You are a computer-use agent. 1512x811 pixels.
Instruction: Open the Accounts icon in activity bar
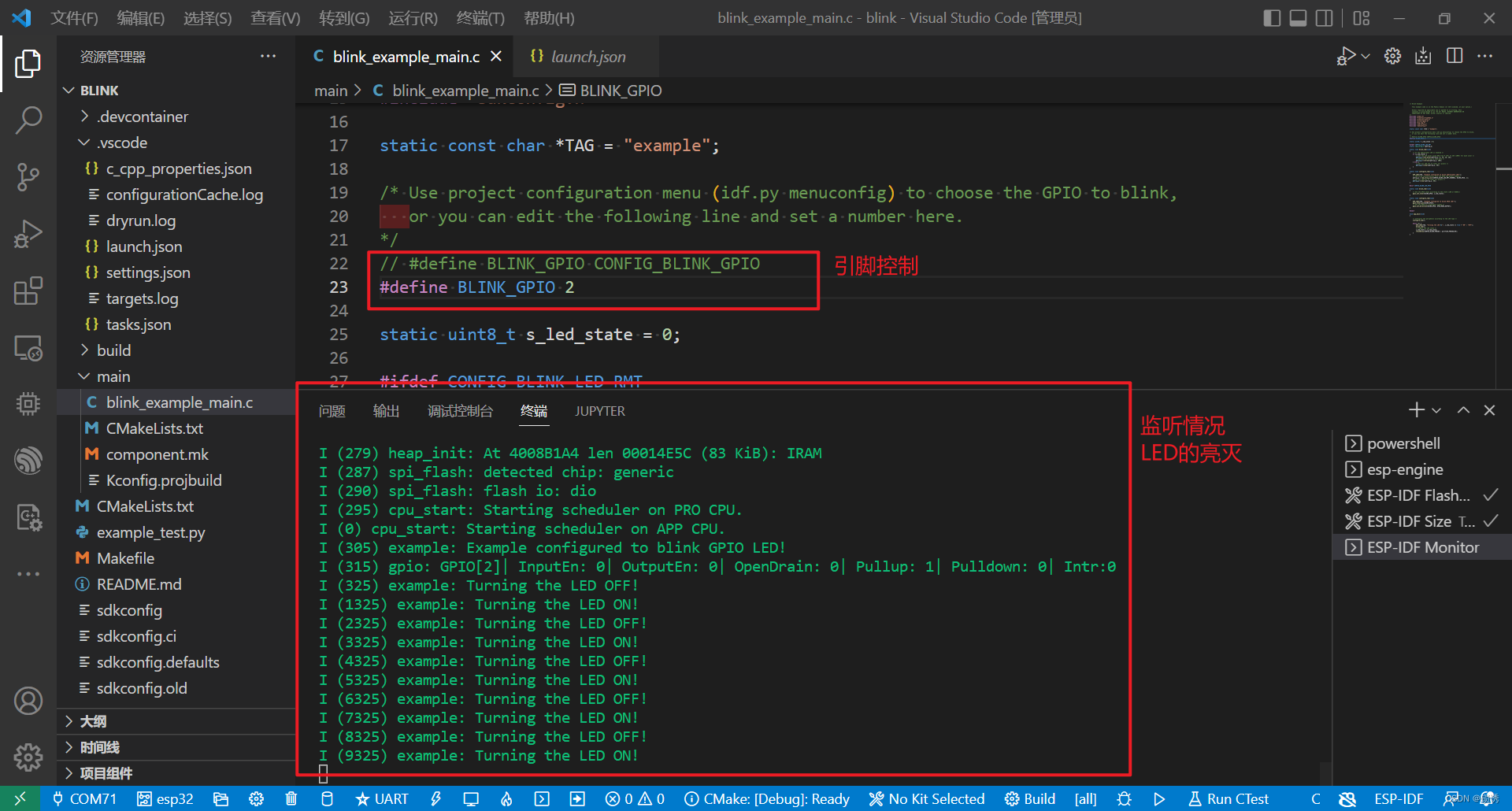[x=28, y=701]
